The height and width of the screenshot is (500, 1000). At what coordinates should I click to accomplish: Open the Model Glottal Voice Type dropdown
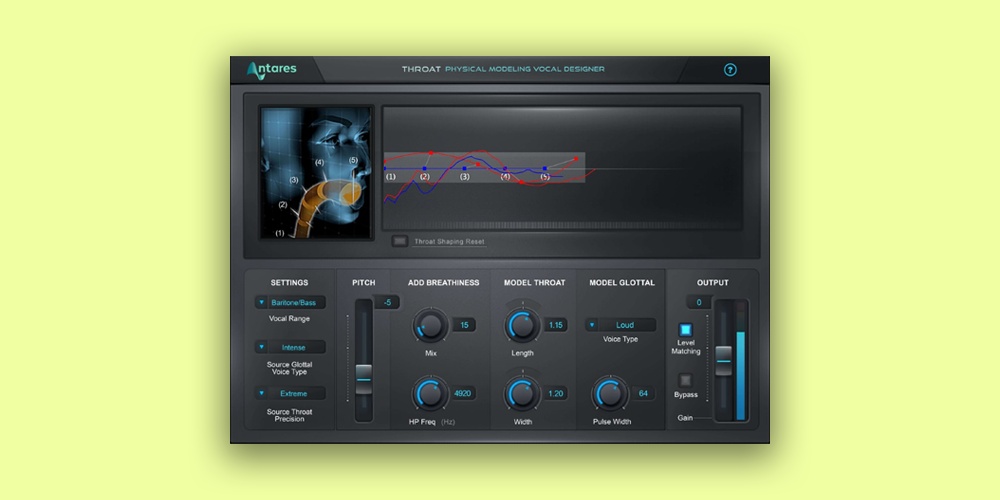coord(620,325)
